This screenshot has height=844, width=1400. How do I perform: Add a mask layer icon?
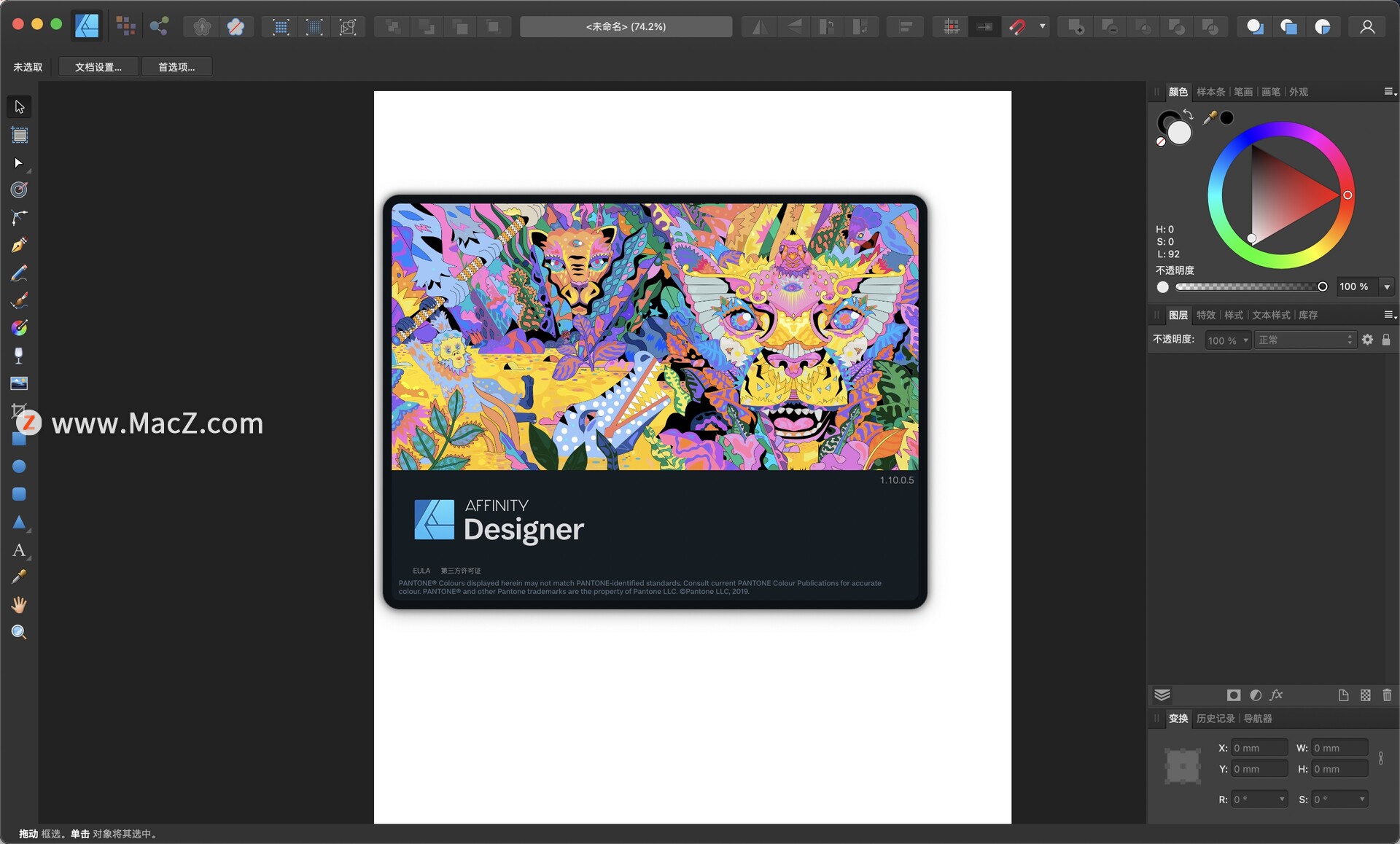[x=1234, y=695]
